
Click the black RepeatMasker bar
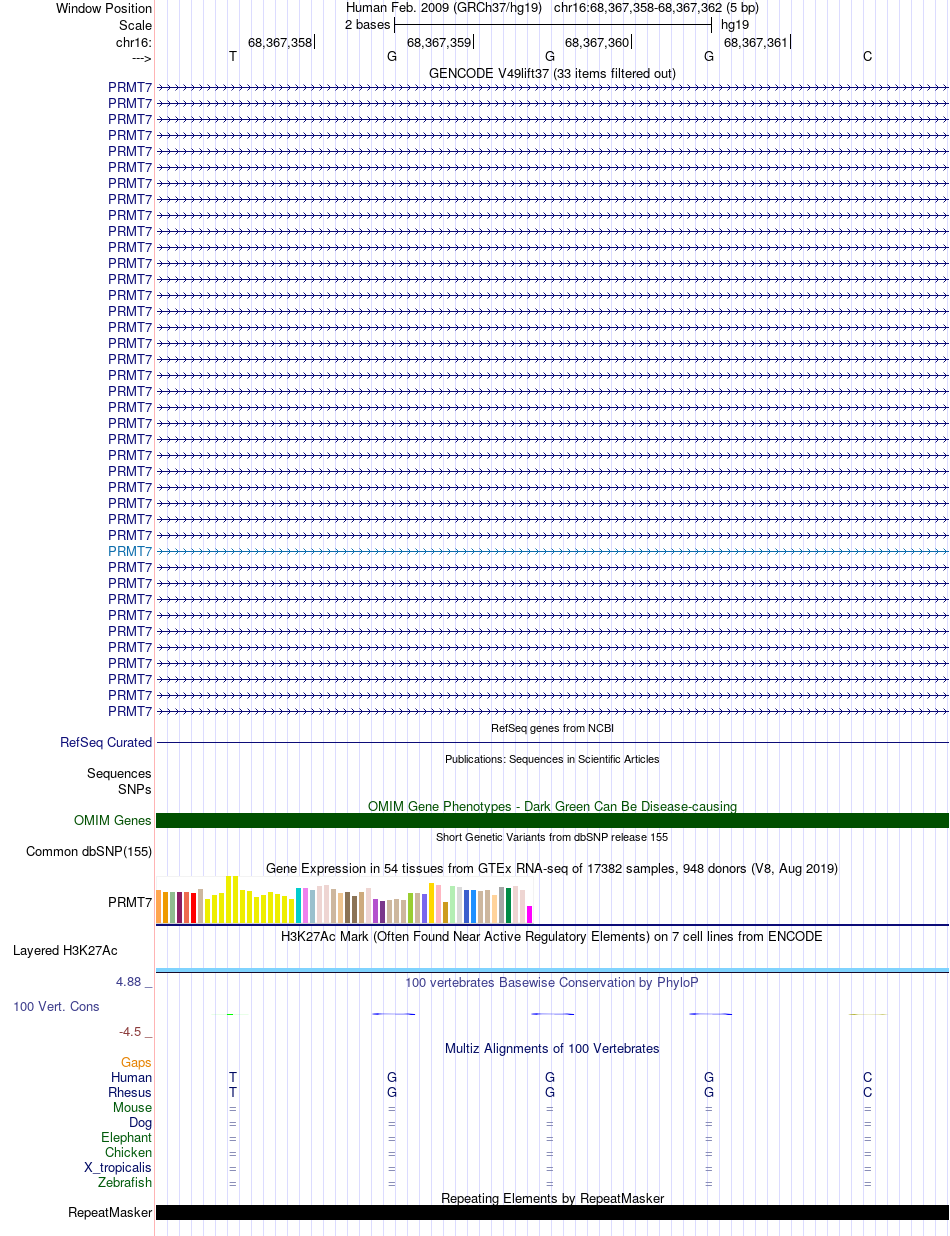[x=552, y=1213]
